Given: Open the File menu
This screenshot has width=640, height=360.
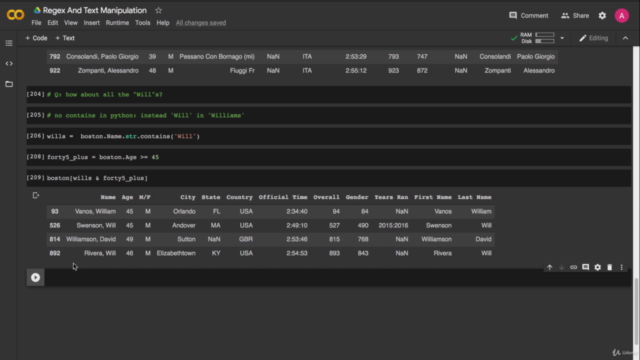Looking at the screenshot, I should pyautogui.click(x=36, y=23).
